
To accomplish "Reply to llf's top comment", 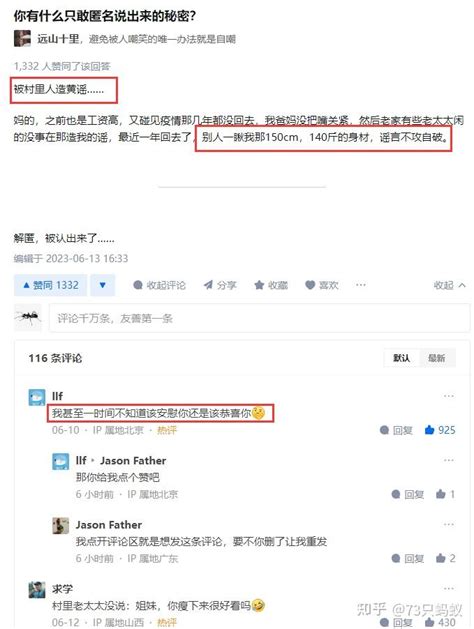I will 396,430.
